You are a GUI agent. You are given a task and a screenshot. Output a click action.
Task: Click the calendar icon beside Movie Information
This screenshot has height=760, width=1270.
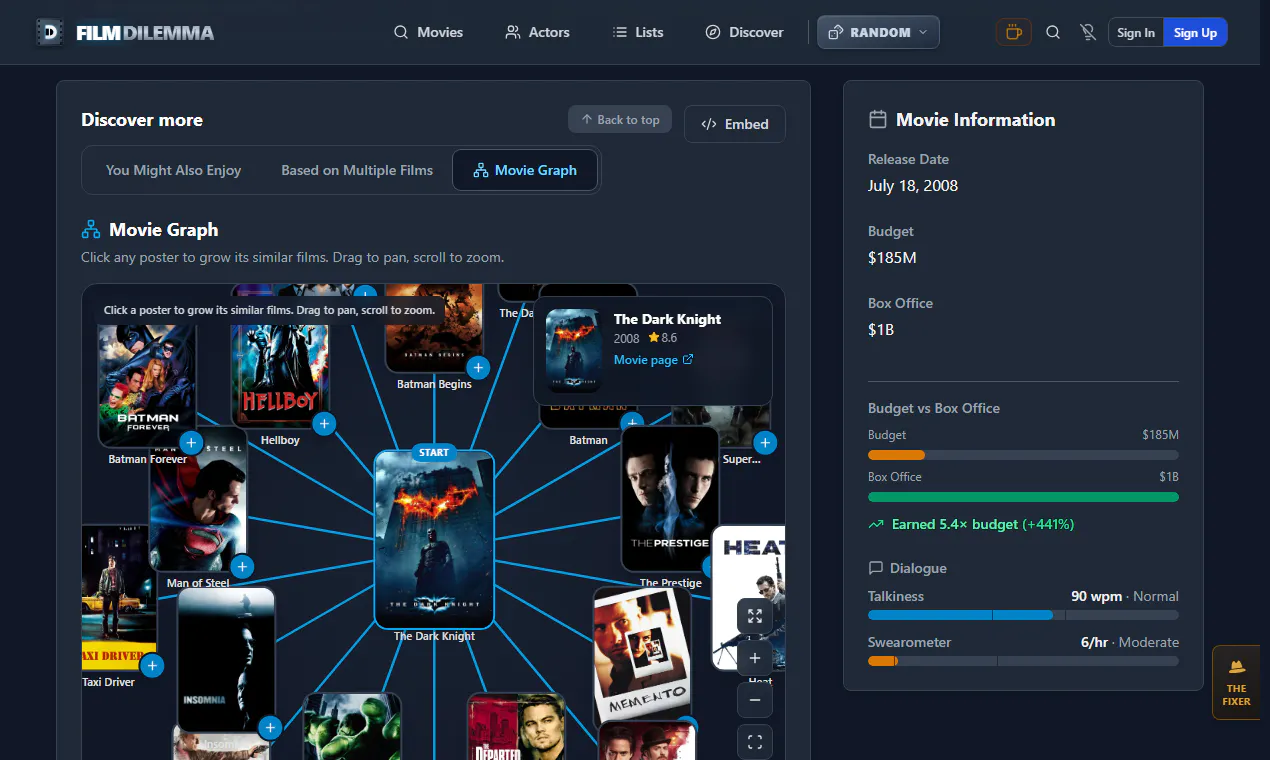point(877,120)
